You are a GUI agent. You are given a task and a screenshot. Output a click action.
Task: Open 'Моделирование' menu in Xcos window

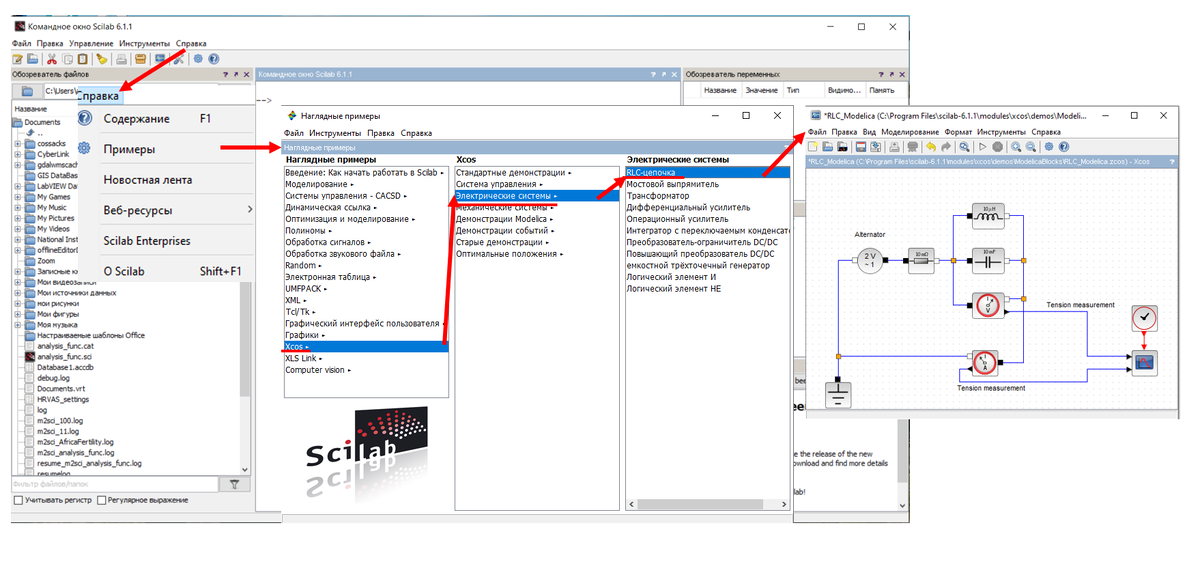pos(910,132)
